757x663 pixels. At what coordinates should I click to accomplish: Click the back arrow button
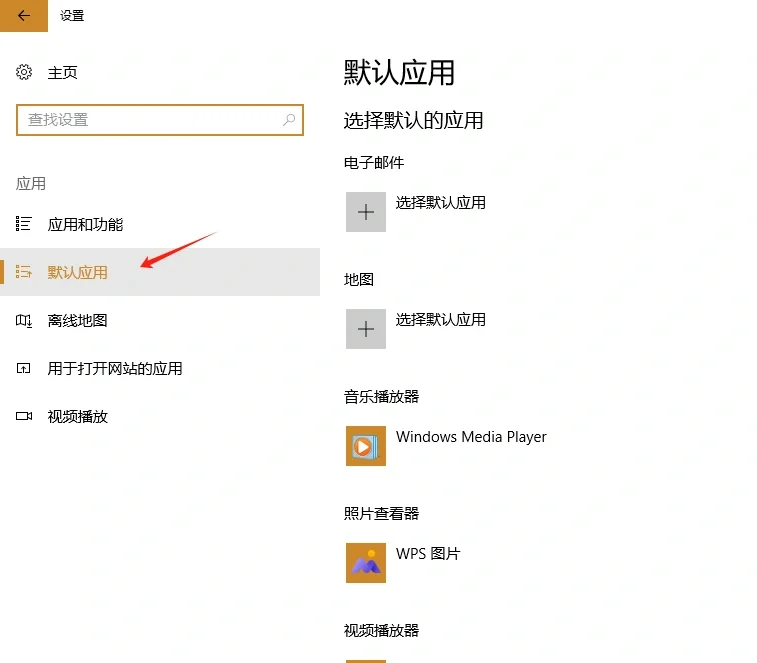coord(24,15)
